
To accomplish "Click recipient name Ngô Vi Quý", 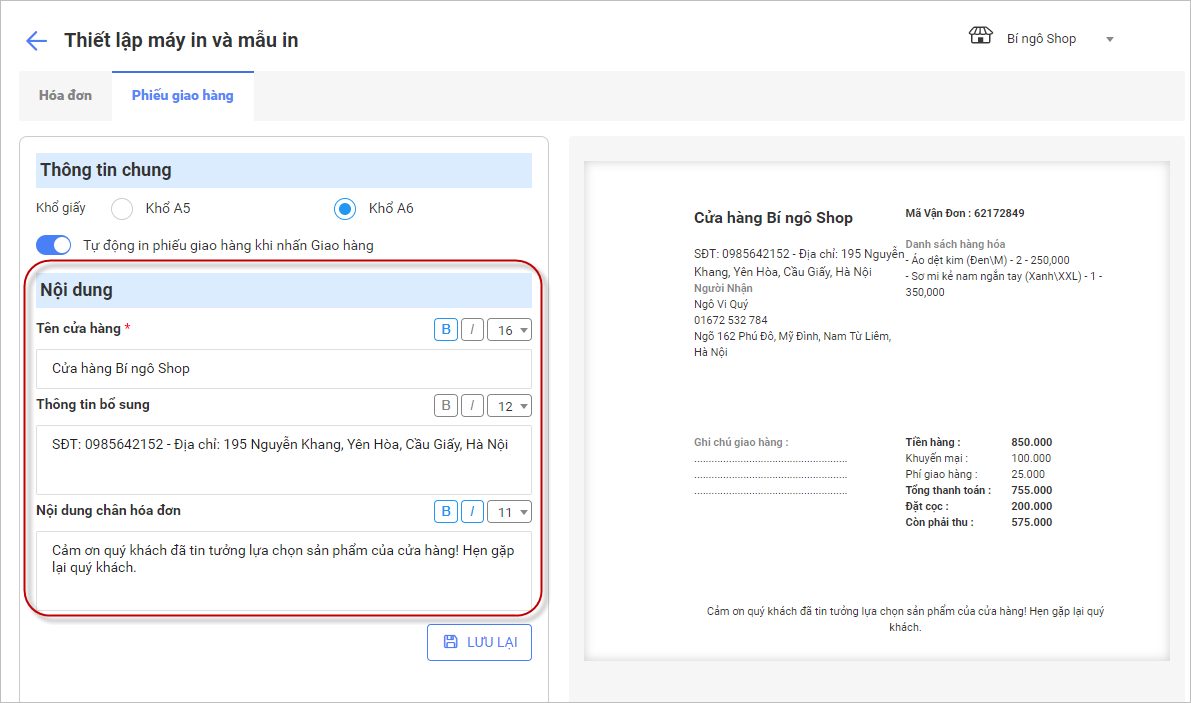I will pos(721,304).
